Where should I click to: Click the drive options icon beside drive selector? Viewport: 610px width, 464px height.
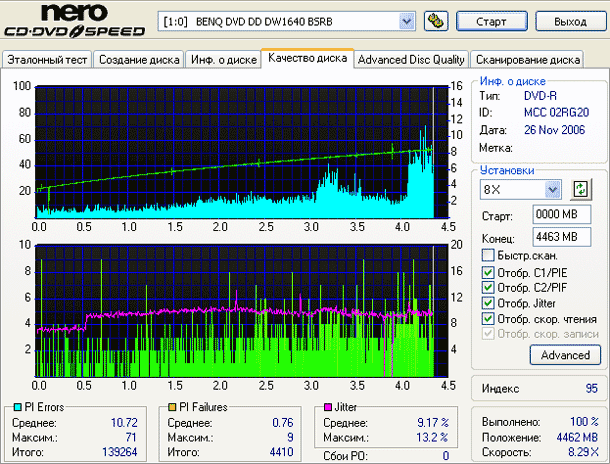[435, 21]
